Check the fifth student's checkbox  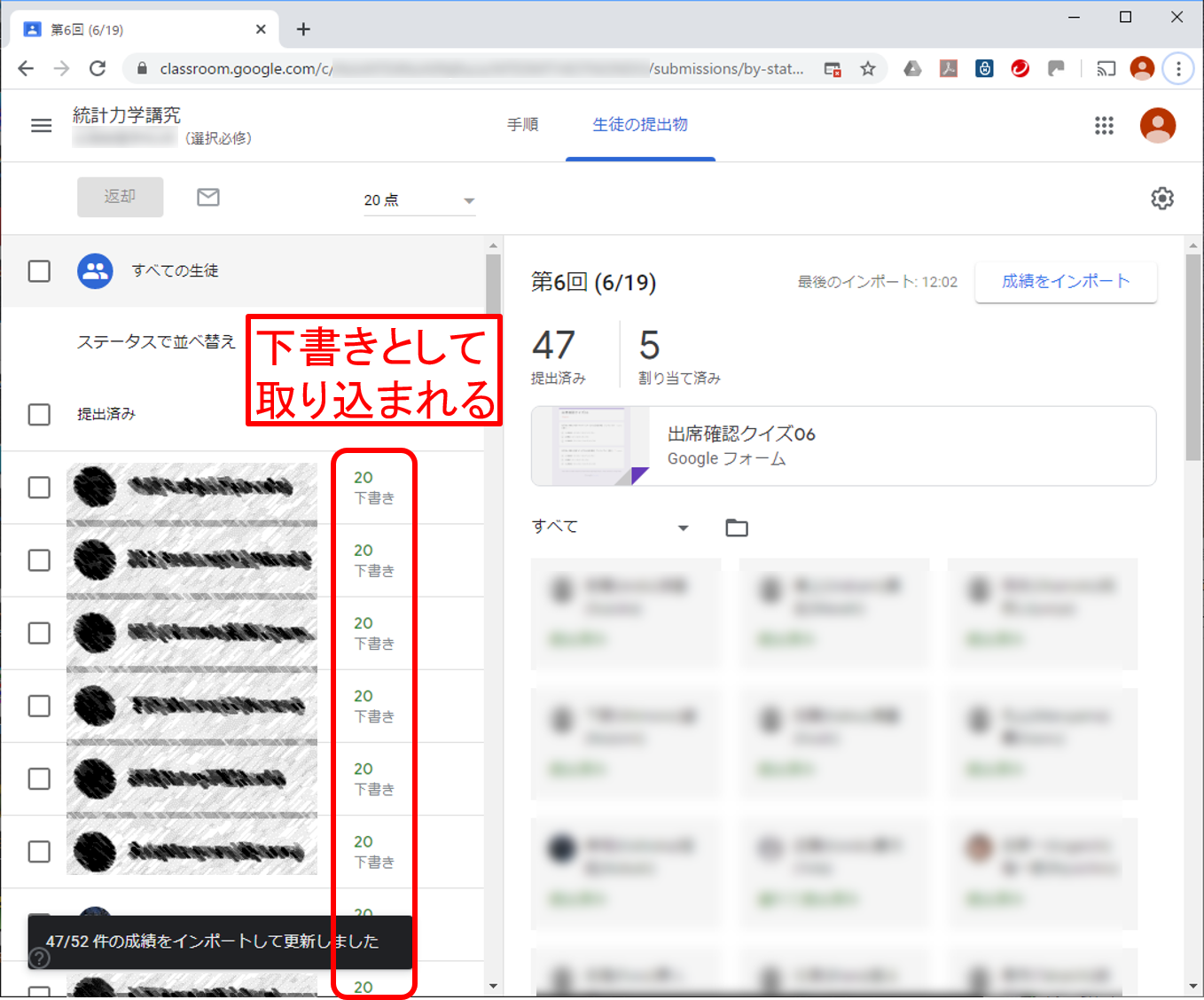(39, 778)
